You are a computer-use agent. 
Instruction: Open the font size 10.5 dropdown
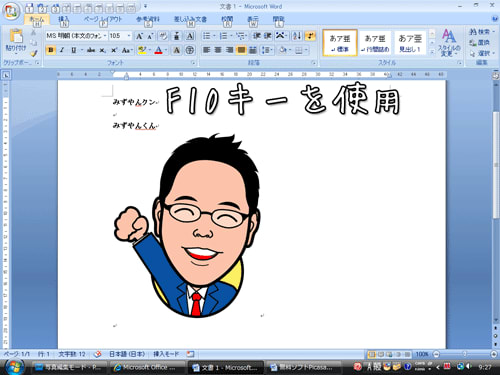point(129,36)
